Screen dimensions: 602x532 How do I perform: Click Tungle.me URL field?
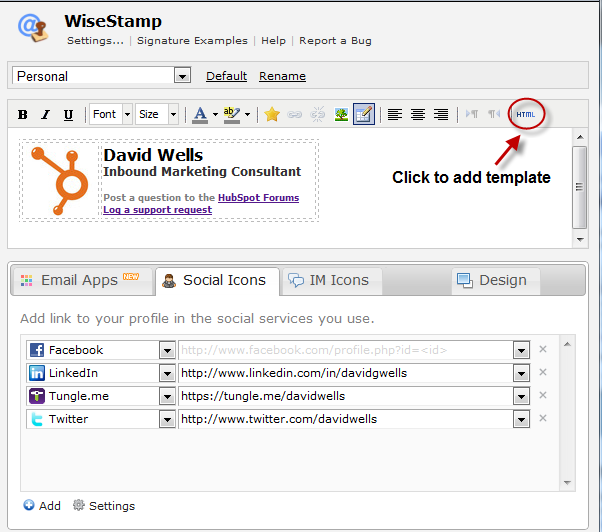tap(346, 396)
